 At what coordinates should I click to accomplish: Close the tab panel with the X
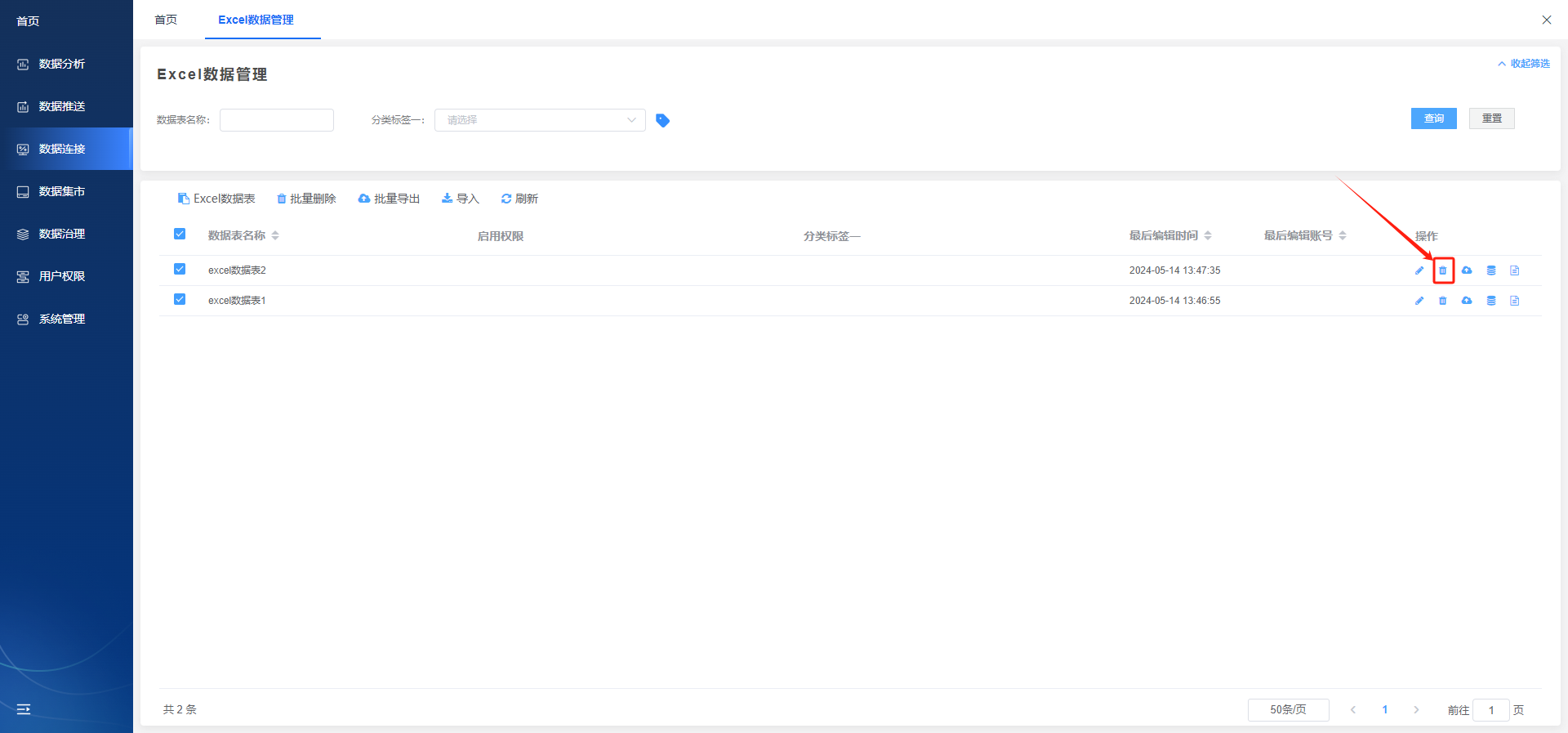[1547, 20]
